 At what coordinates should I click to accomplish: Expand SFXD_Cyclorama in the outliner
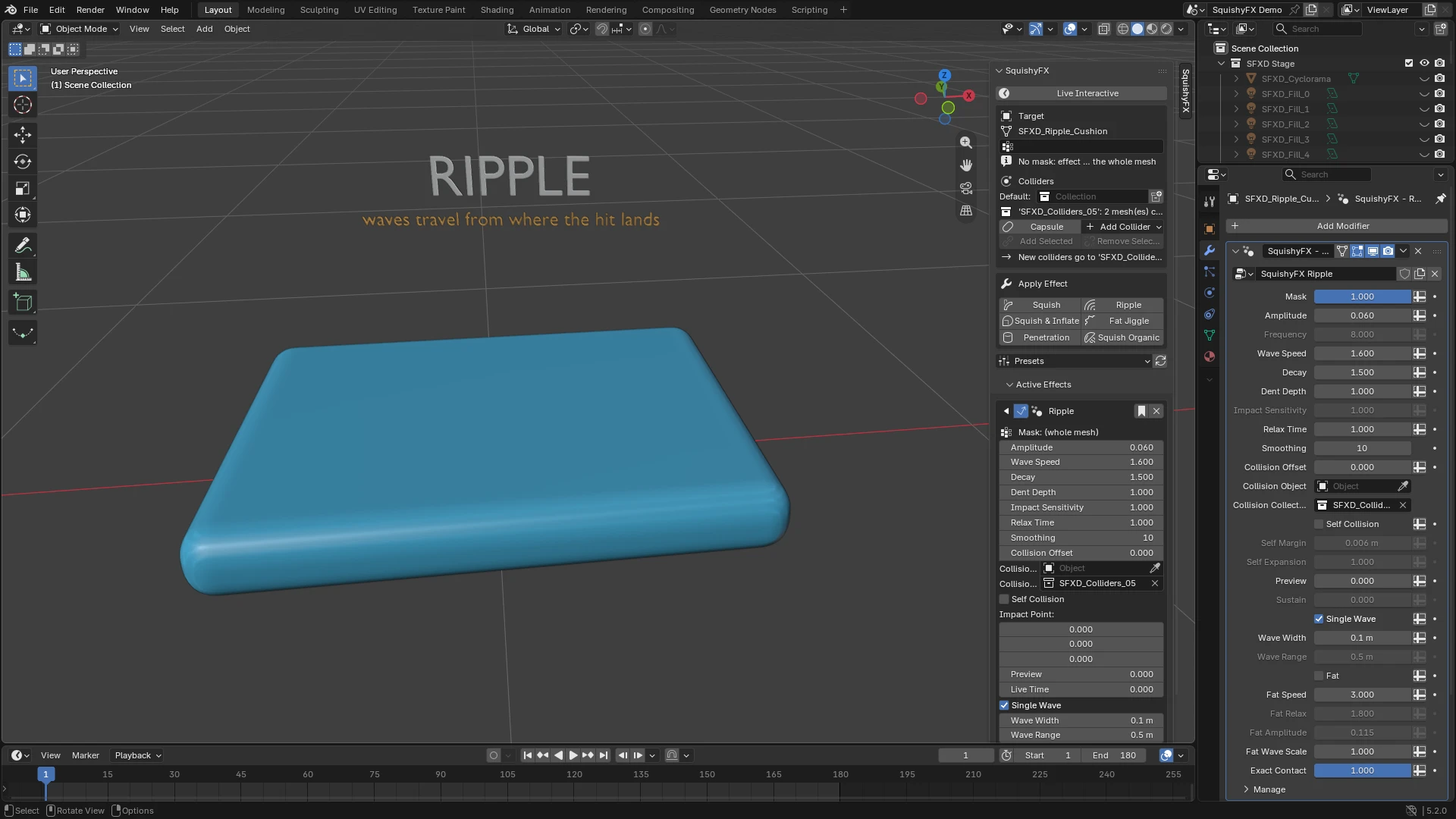(x=1236, y=79)
